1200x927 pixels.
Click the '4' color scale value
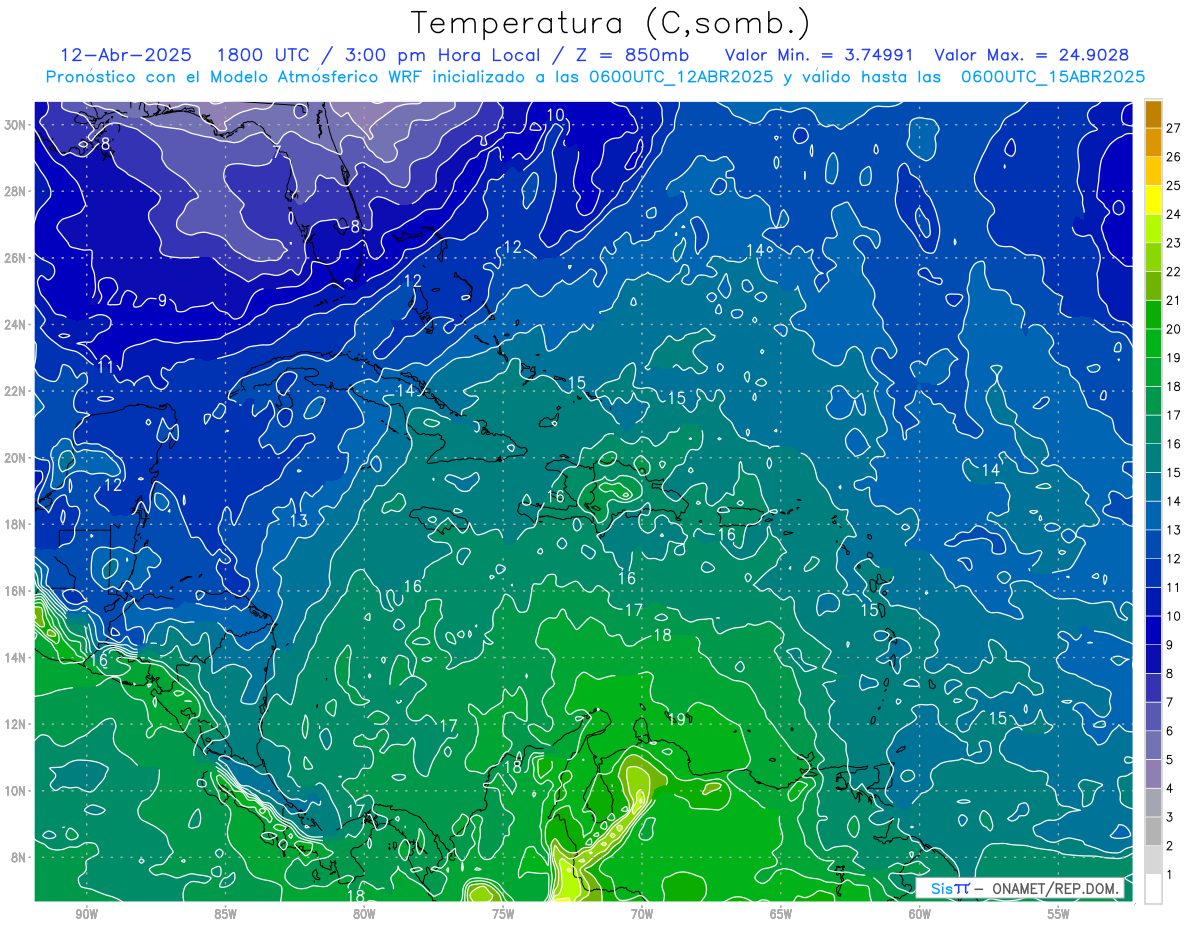(x=1170, y=789)
